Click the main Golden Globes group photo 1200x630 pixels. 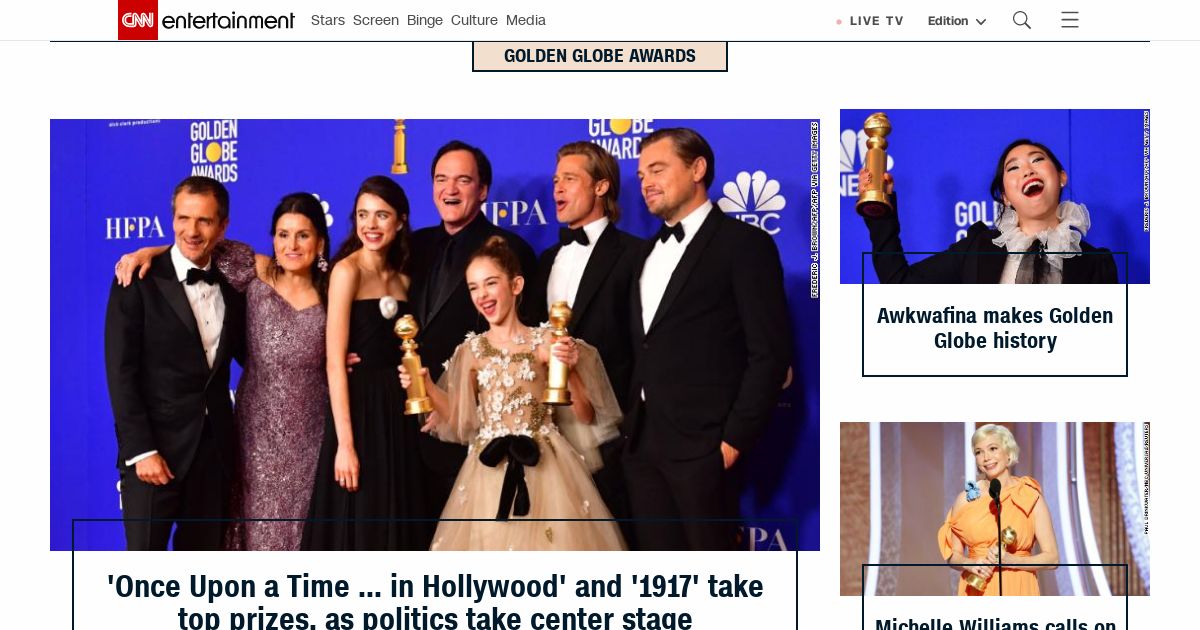point(435,335)
